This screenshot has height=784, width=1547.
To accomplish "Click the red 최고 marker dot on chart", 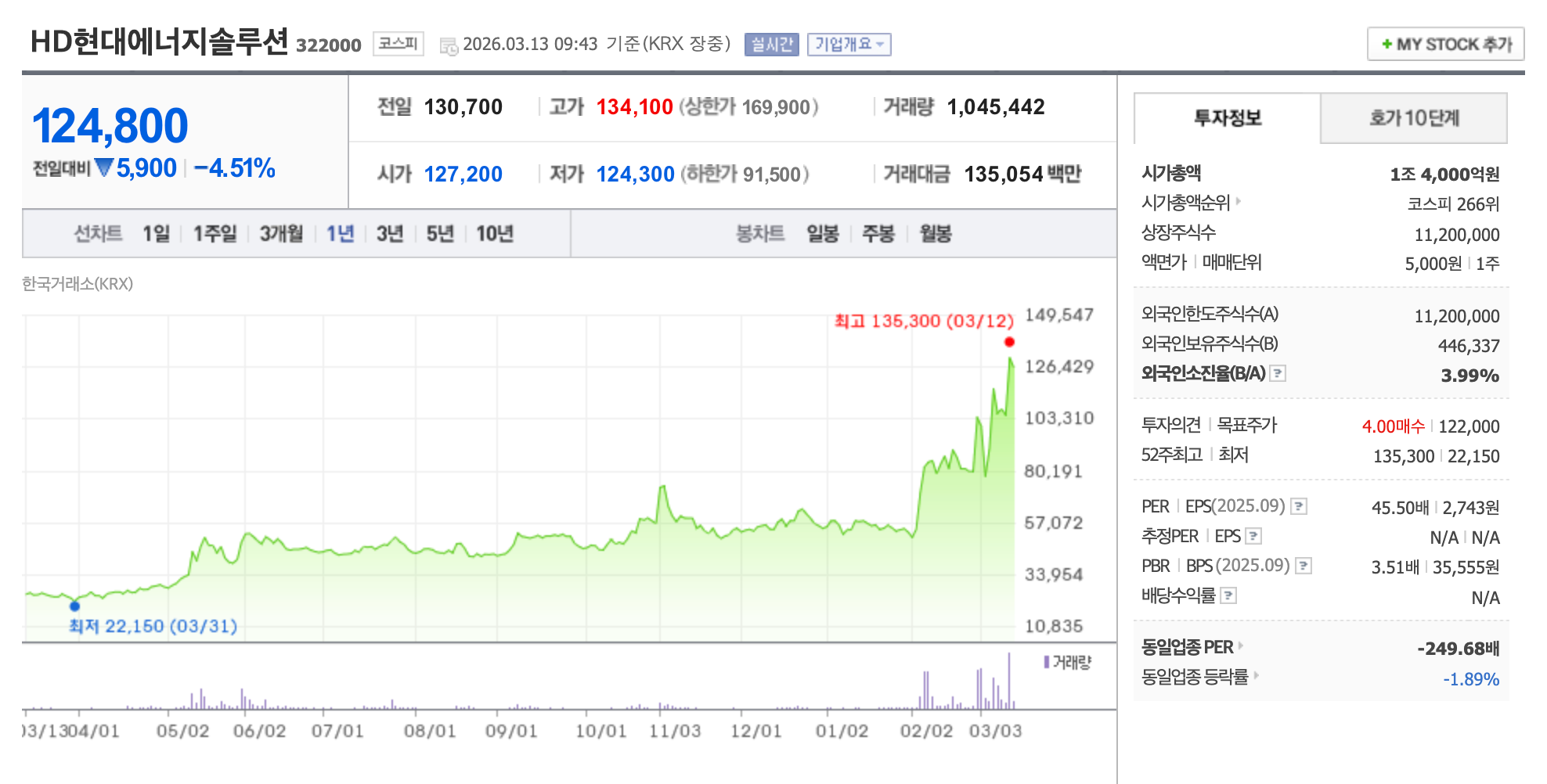I will 1009,342.
